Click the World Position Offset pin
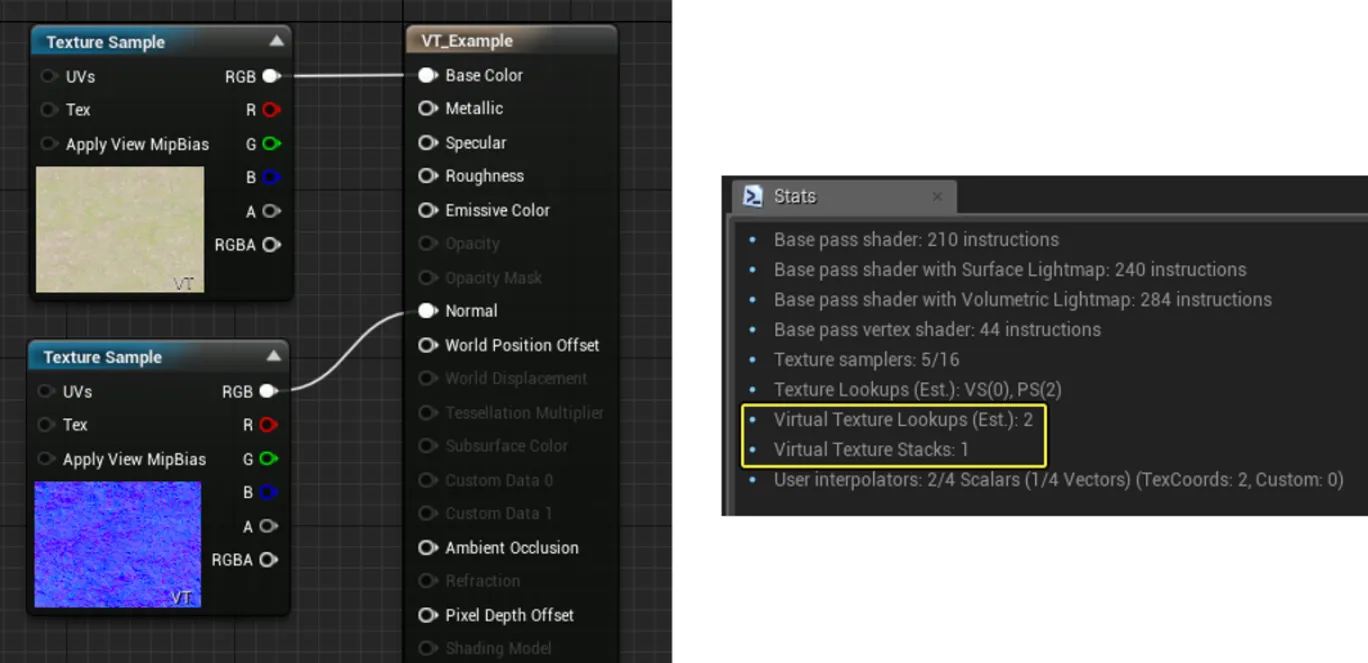The image size is (1368, 663). [x=428, y=345]
